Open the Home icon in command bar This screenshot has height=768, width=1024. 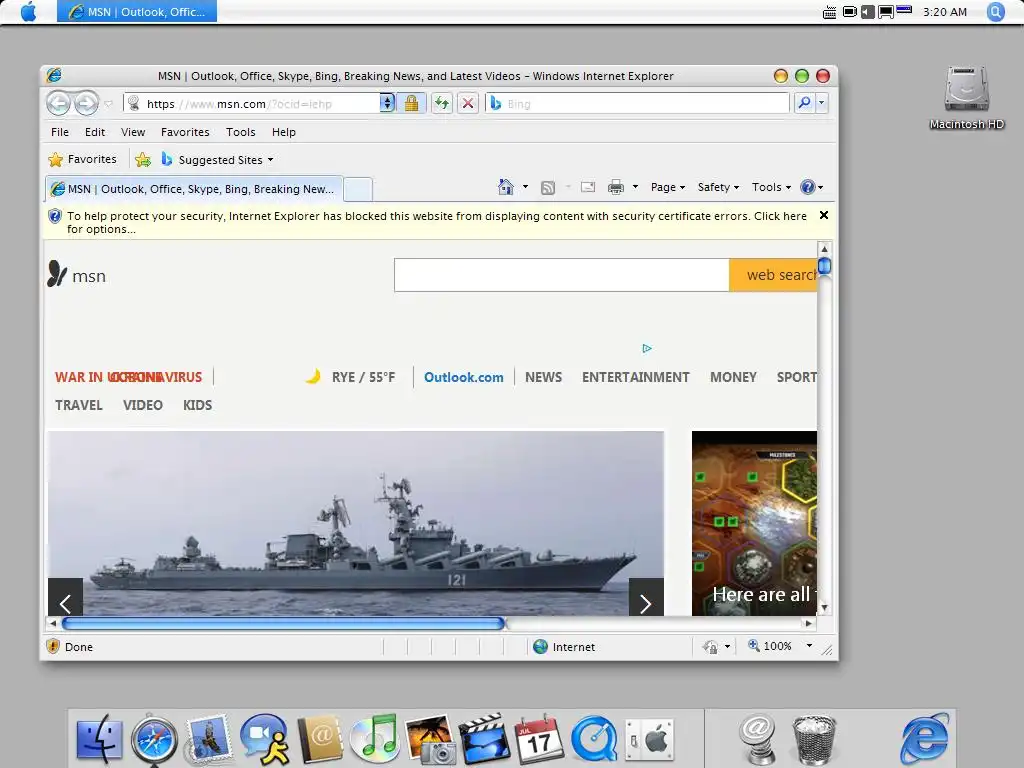click(505, 187)
